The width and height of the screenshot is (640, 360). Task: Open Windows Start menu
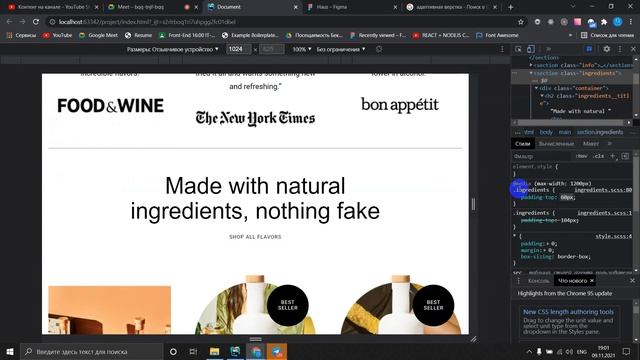point(9,351)
